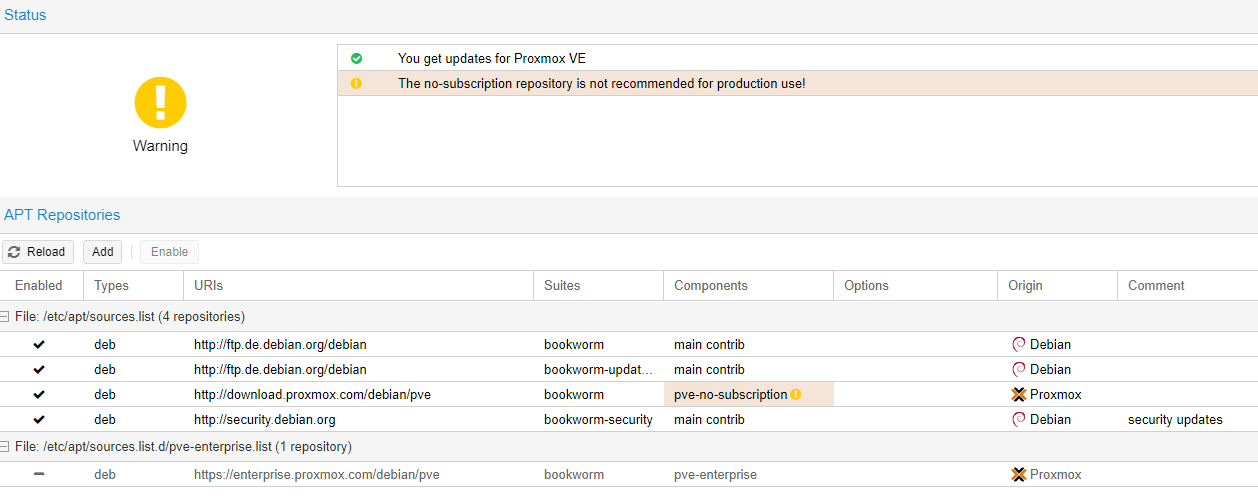Click the enabled checkmark for security.debian.org
This screenshot has height=499, width=1258.
pyautogui.click(x=39, y=419)
